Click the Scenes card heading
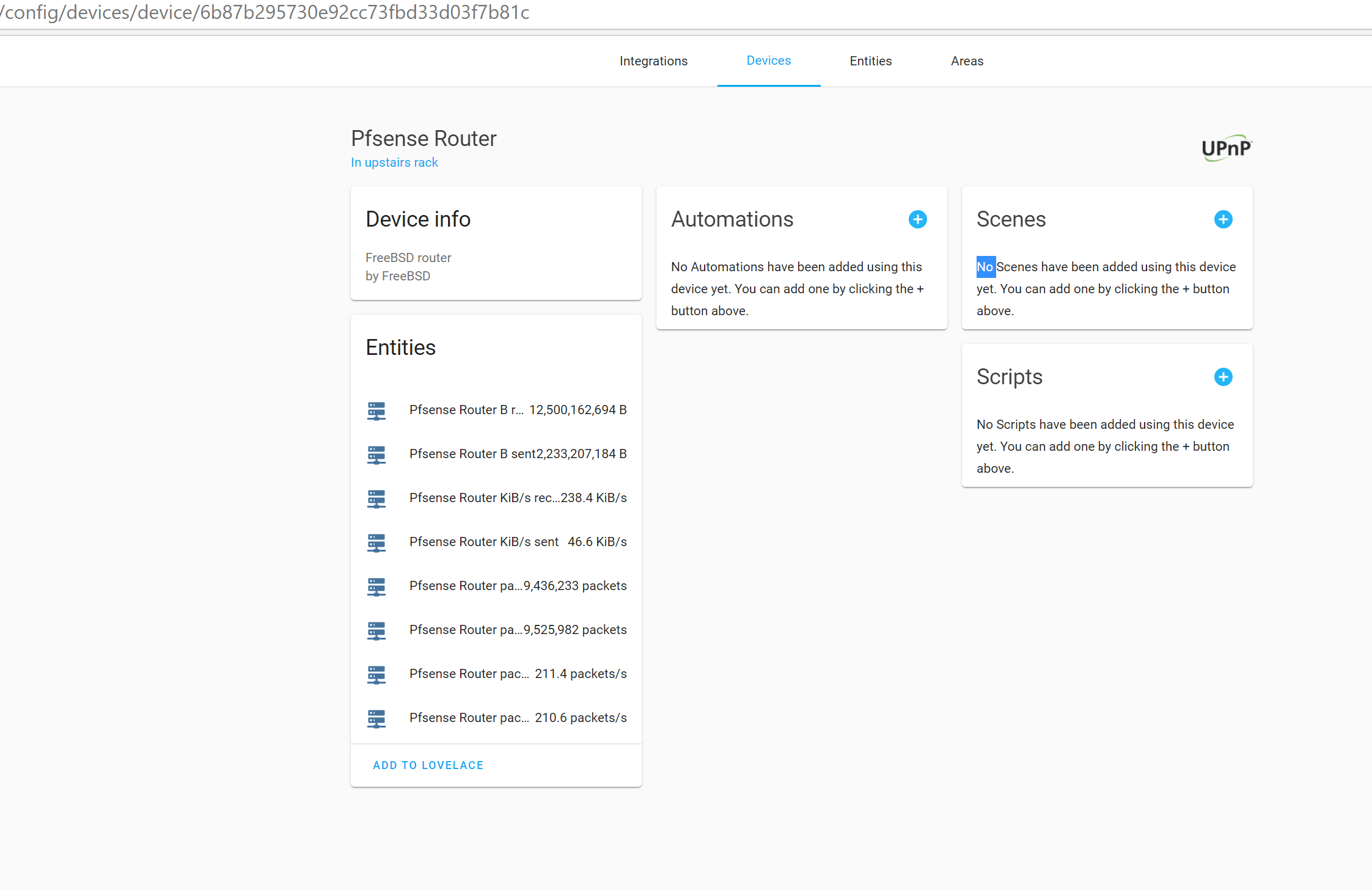The height and width of the screenshot is (890, 1372). tap(1011, 219)
